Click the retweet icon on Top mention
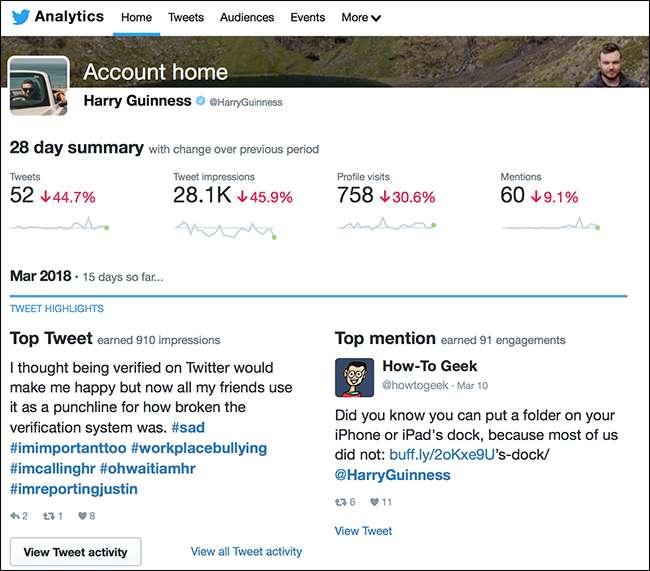 [341, 502]
